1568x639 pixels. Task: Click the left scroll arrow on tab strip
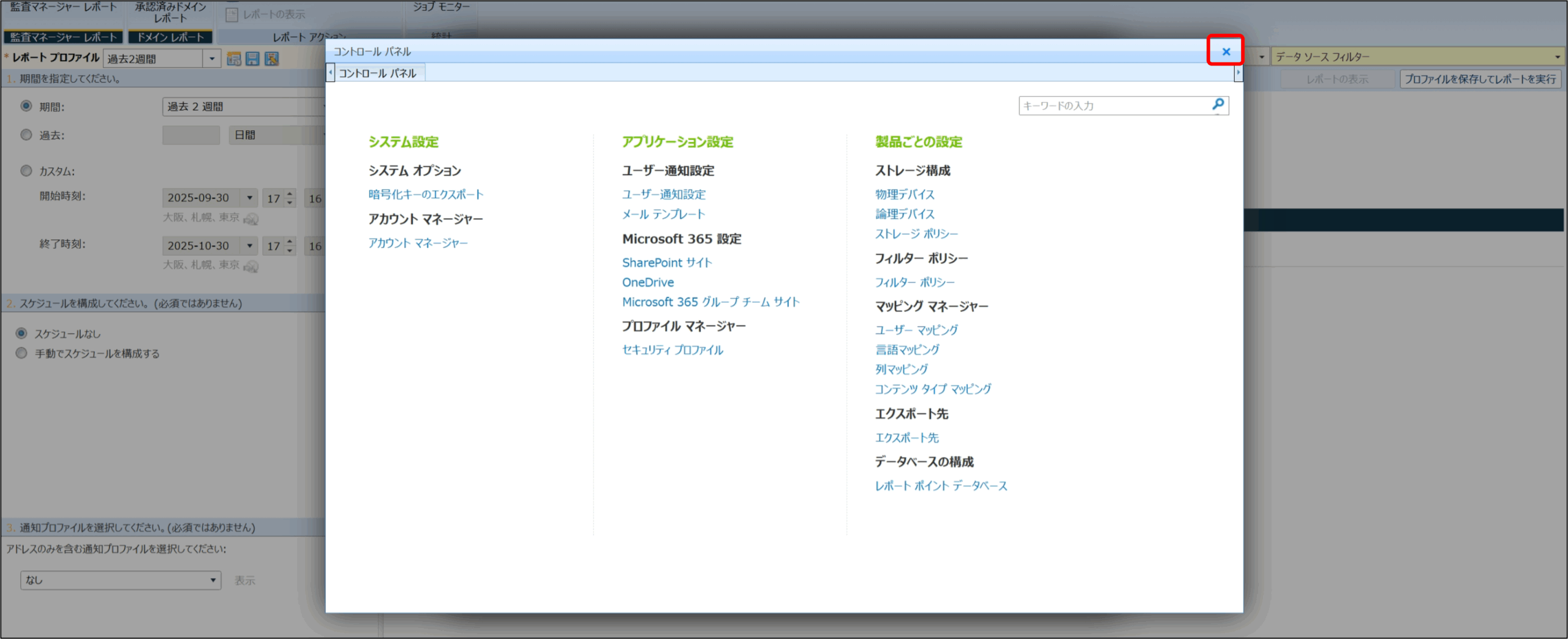(x=331, y=73)
